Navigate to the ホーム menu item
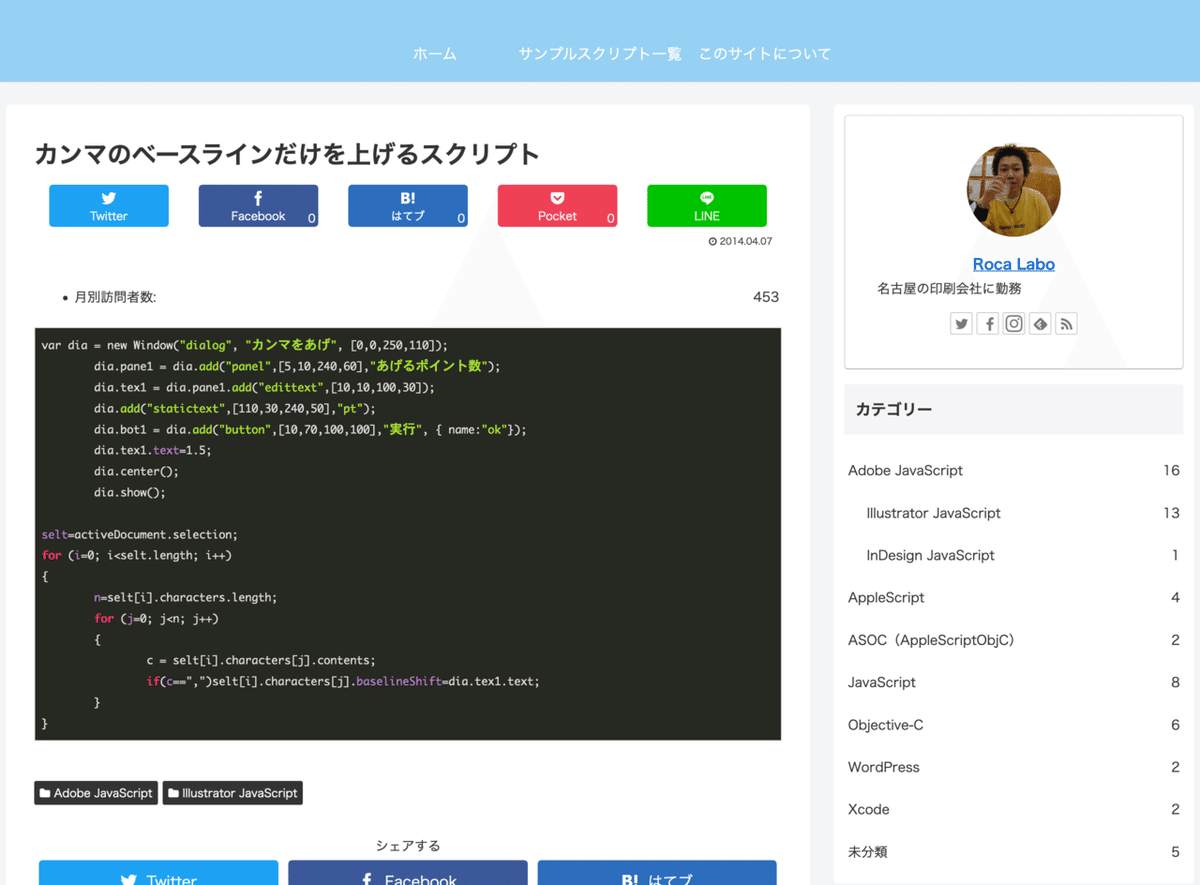This screenshot has height=885, width=1200. click(x=434, y=54)
